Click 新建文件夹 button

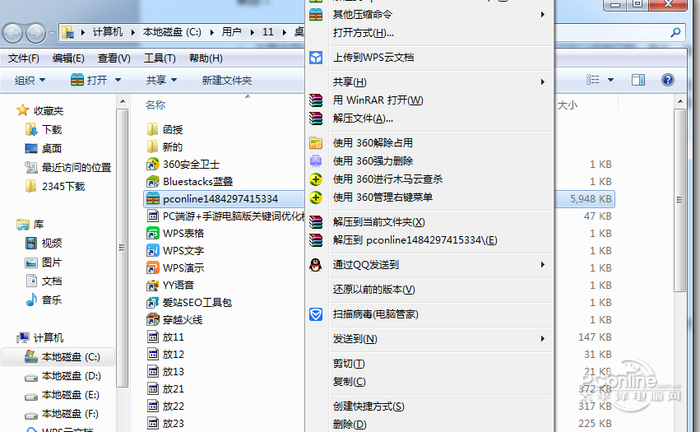pos(227,80)
